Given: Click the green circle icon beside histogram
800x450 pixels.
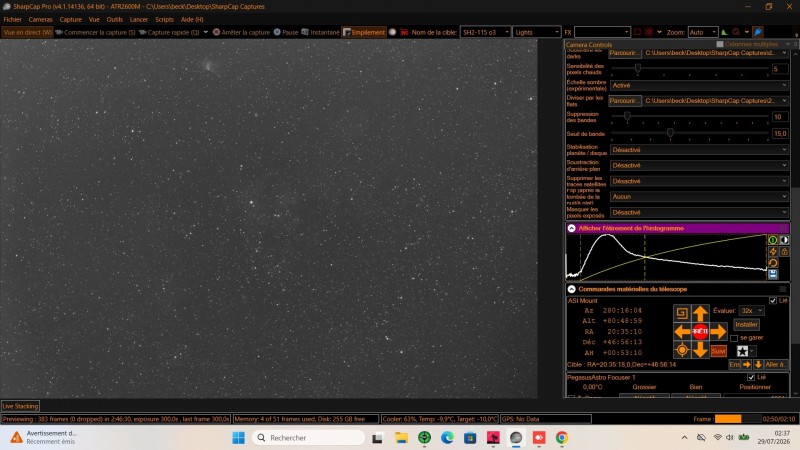Looking at the screenshot, I should pyautogui.click(x=773, y=240).
